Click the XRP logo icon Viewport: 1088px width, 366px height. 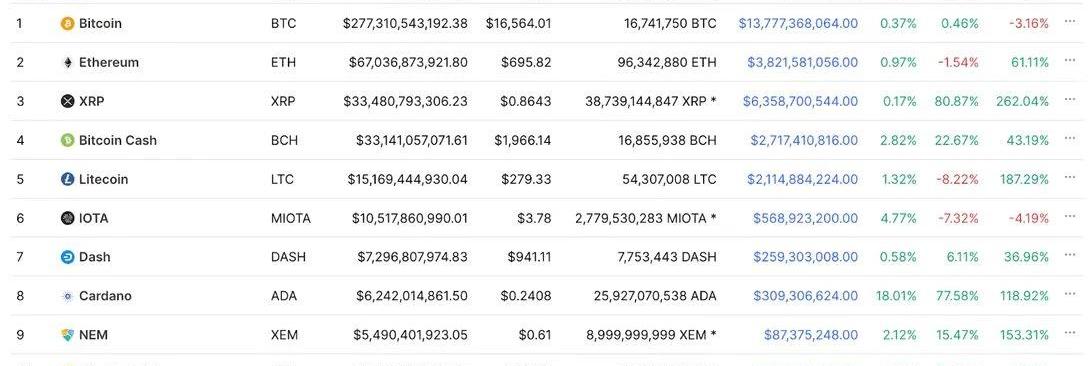click(x=67, y=101)
